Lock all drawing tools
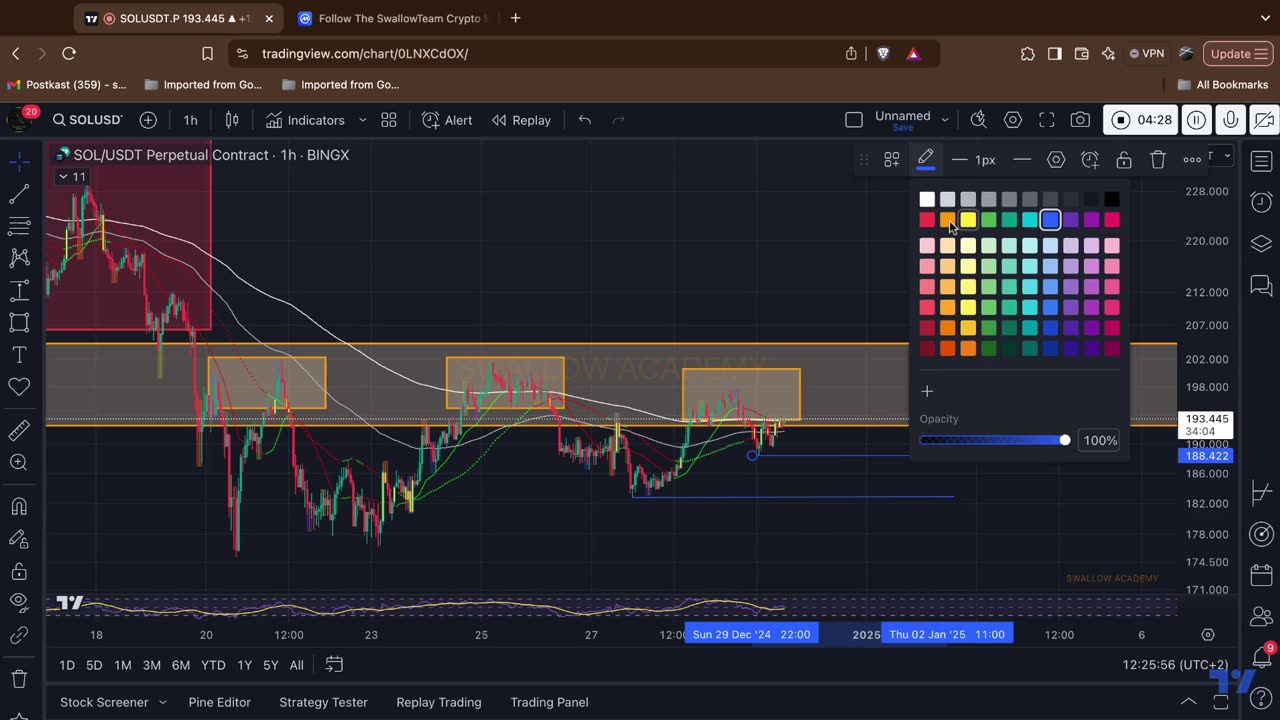 pyautogui.click(x=19, y=571)
